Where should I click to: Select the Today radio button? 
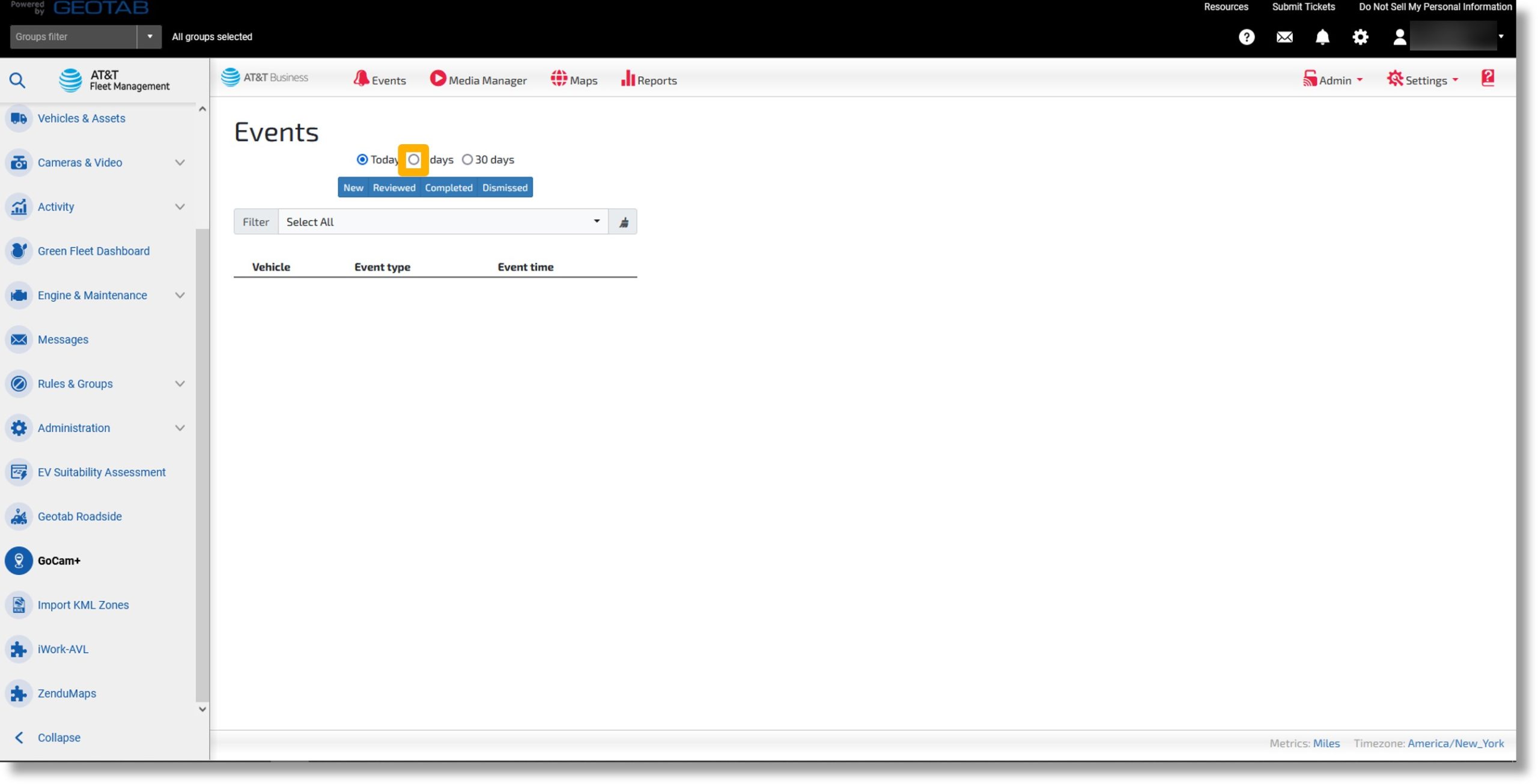point(362,159)
